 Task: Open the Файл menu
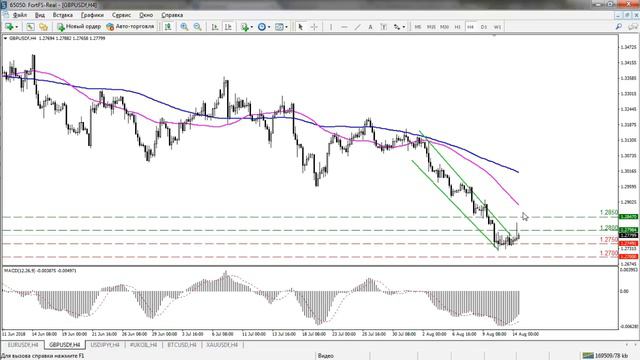(20, 15)
